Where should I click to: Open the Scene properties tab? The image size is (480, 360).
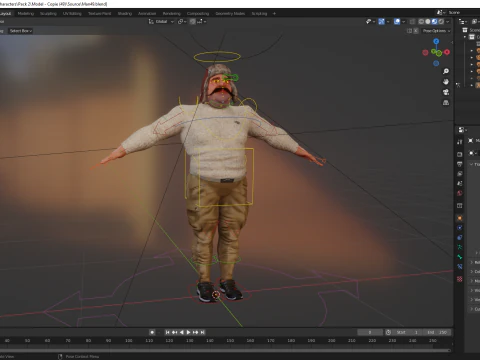460,183
